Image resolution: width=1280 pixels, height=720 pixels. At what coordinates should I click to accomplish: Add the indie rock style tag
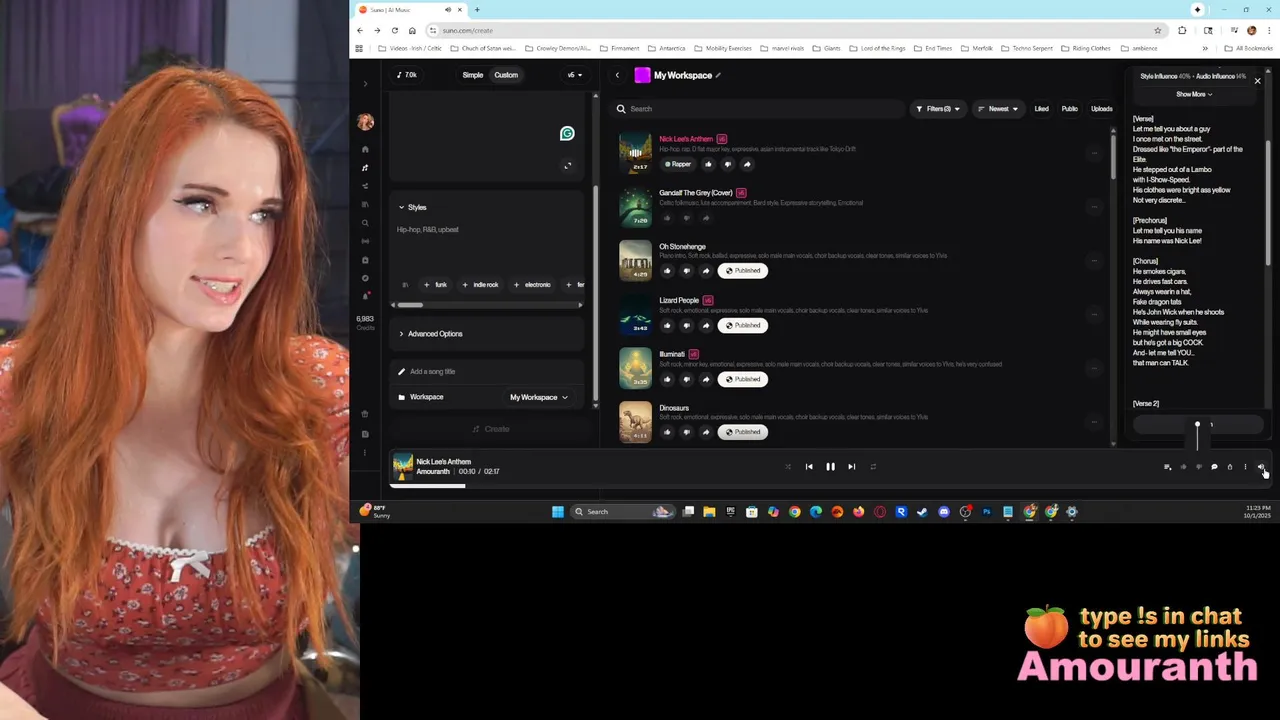(x=480, y=285)
